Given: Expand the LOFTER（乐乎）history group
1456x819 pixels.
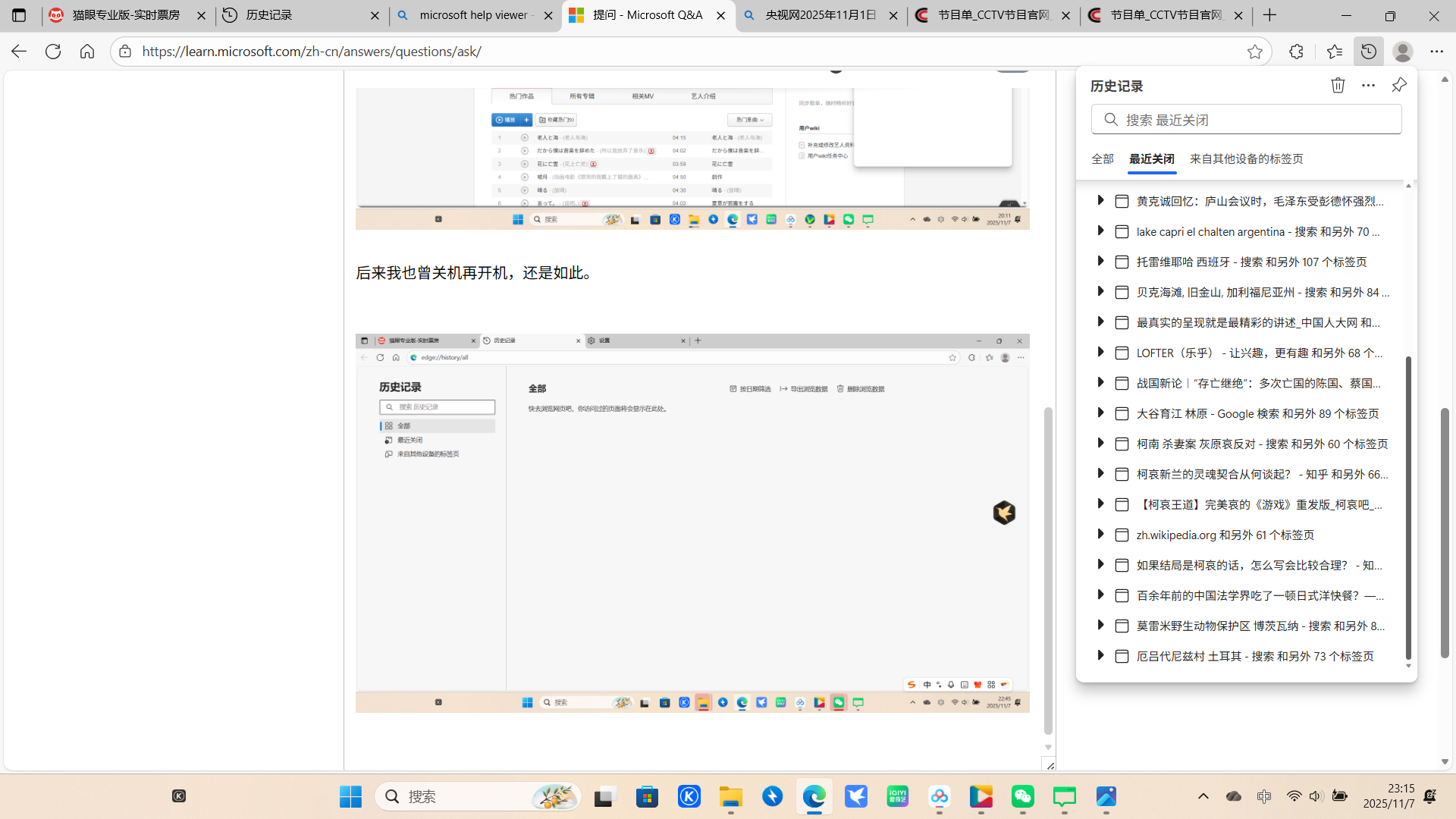Looking at the screenshot, I should [x=1100, y=352].
